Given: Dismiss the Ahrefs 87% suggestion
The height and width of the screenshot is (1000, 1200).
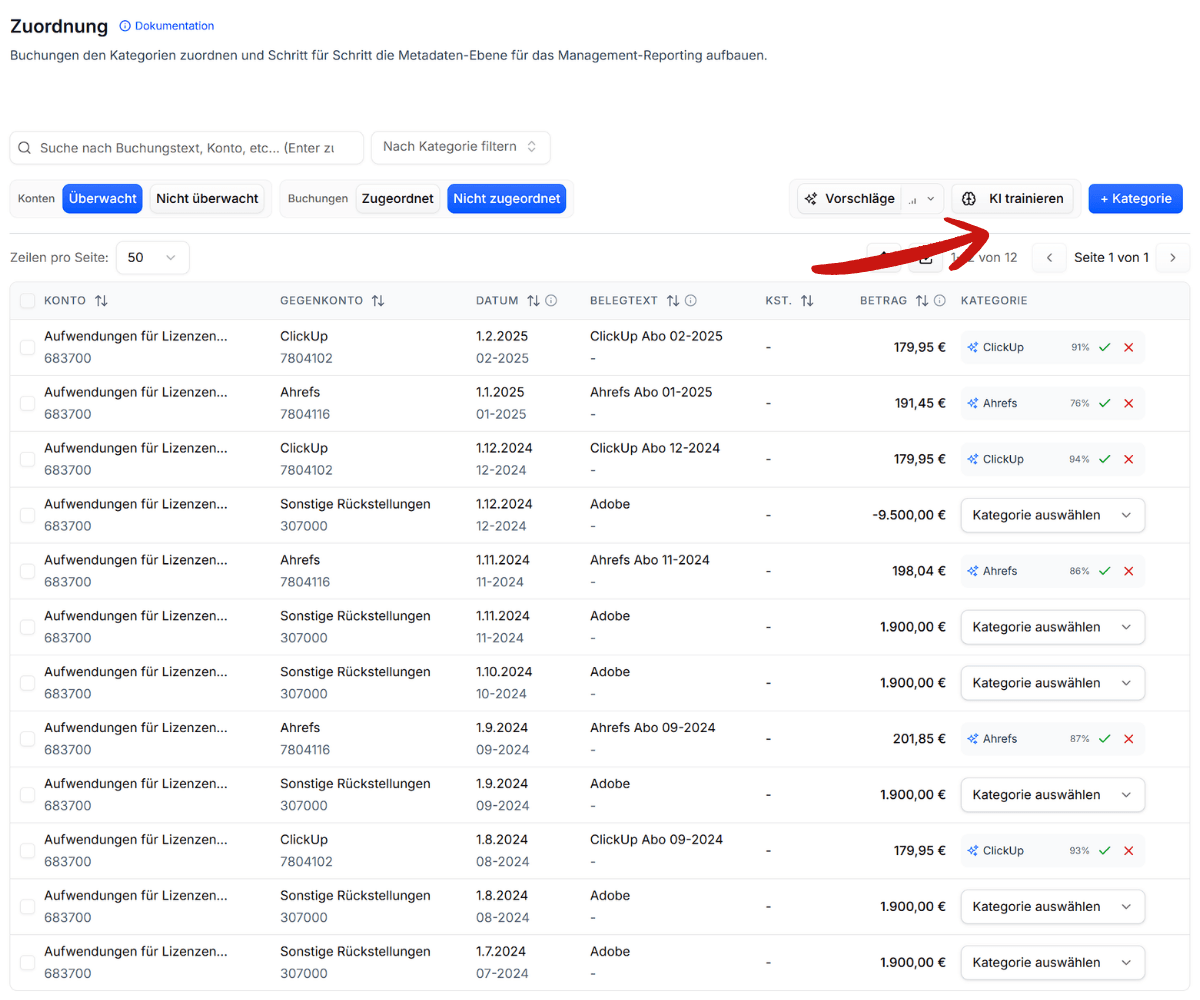Looking at the screenshot, I should pos(1129,739).
